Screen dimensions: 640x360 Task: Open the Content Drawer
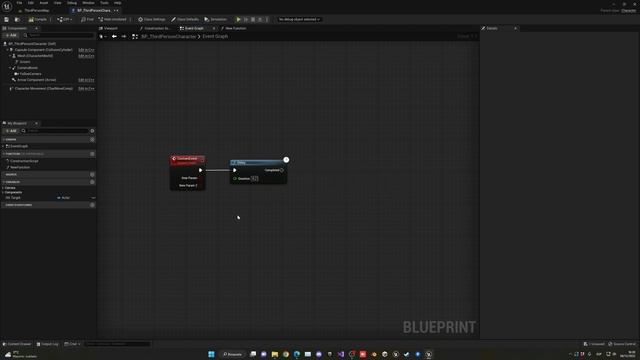pos(17,344)
